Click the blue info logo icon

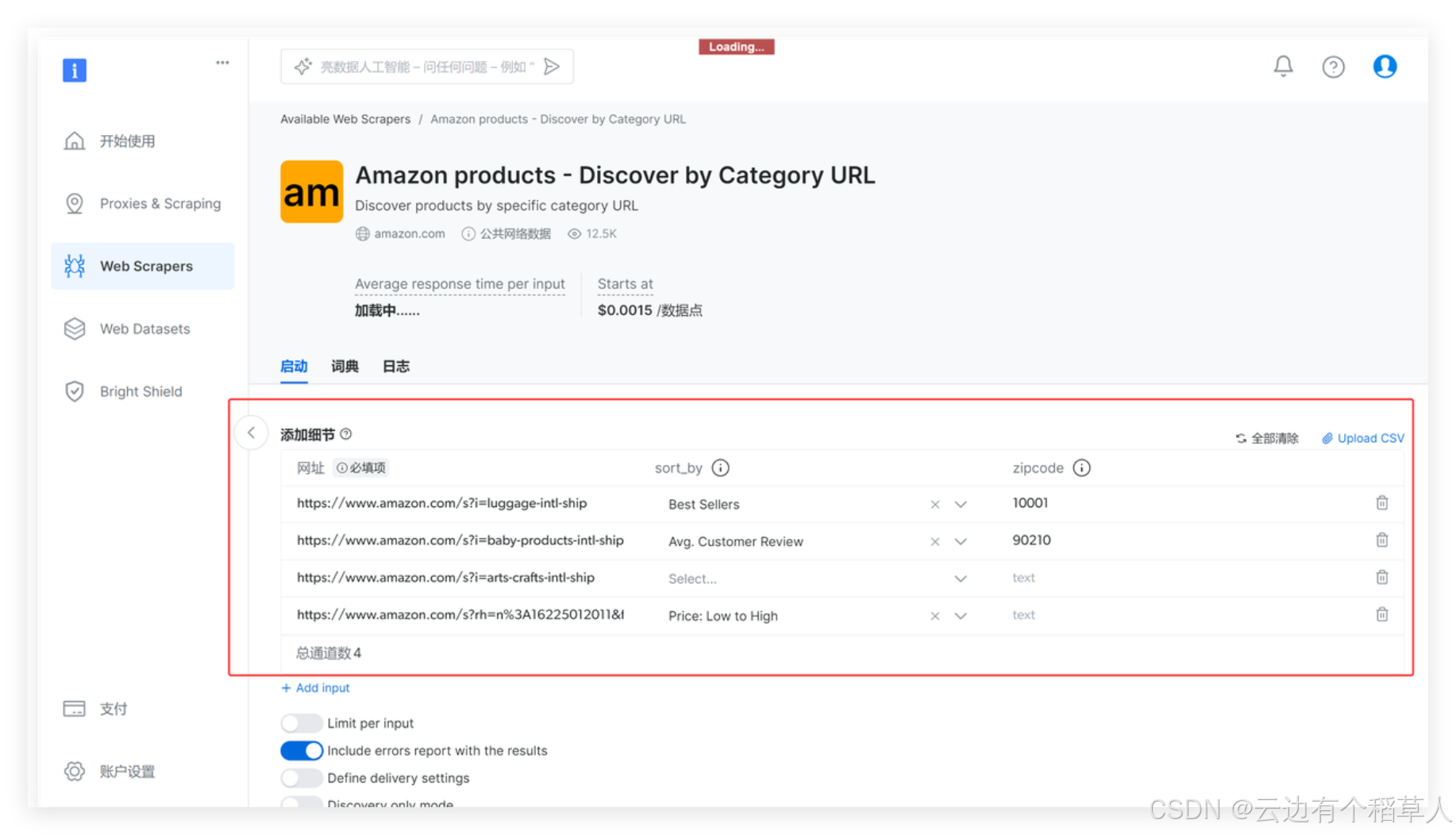[x=75, y=70]
